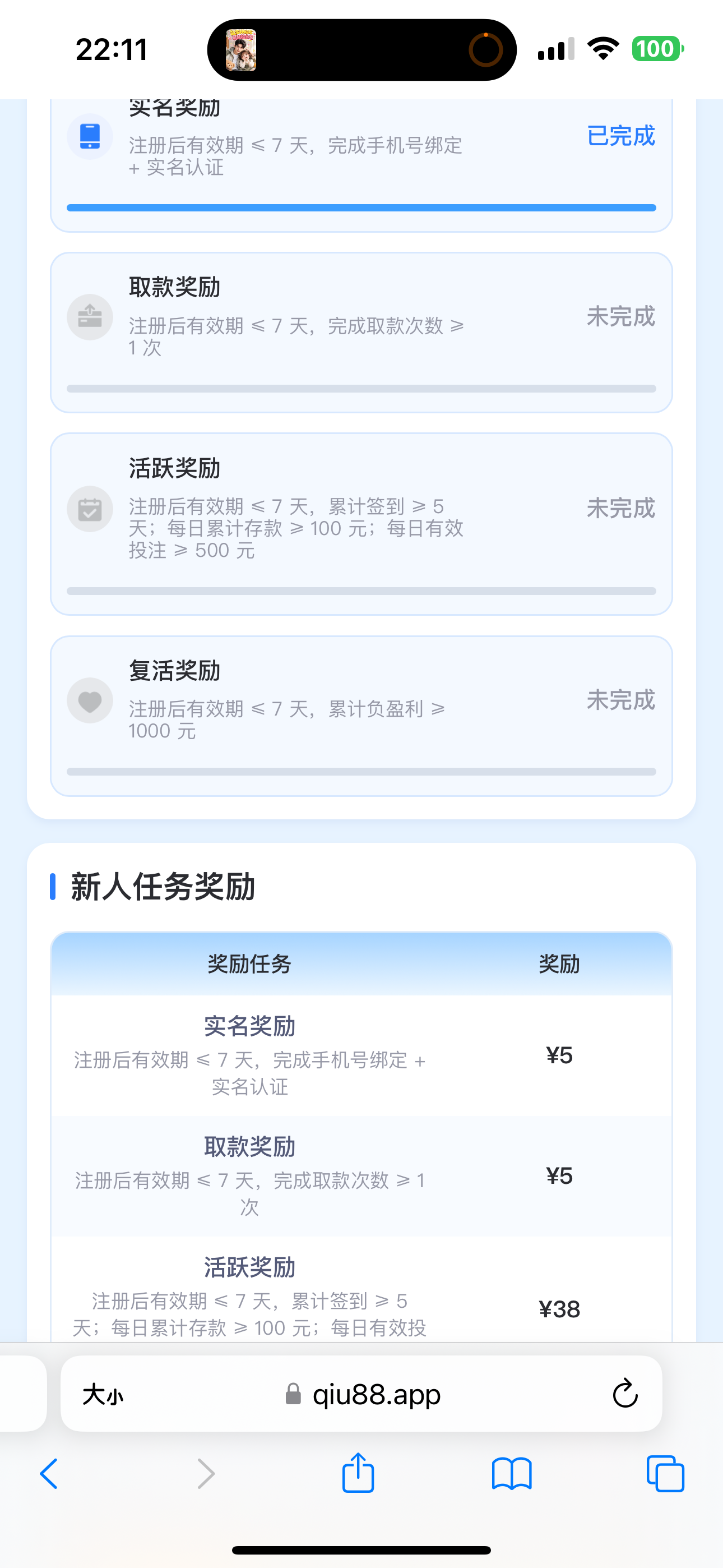
Task: Tap the Dynamic Island activity thumbnail
Action: point(241,50)
